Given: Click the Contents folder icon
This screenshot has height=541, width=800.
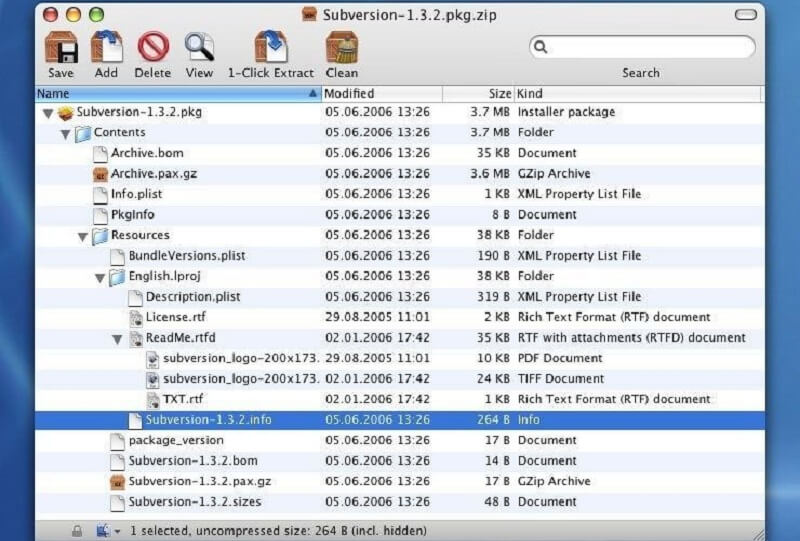Looking at the screenshot, I should [x=83, y=133].
